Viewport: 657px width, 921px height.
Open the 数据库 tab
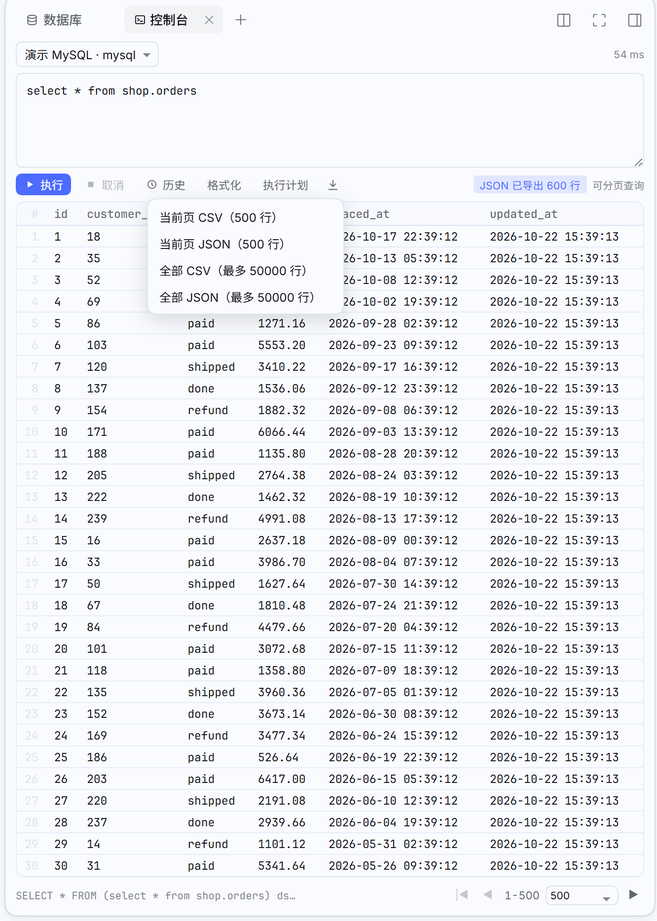pyautogui.click(x=55, y=20)
